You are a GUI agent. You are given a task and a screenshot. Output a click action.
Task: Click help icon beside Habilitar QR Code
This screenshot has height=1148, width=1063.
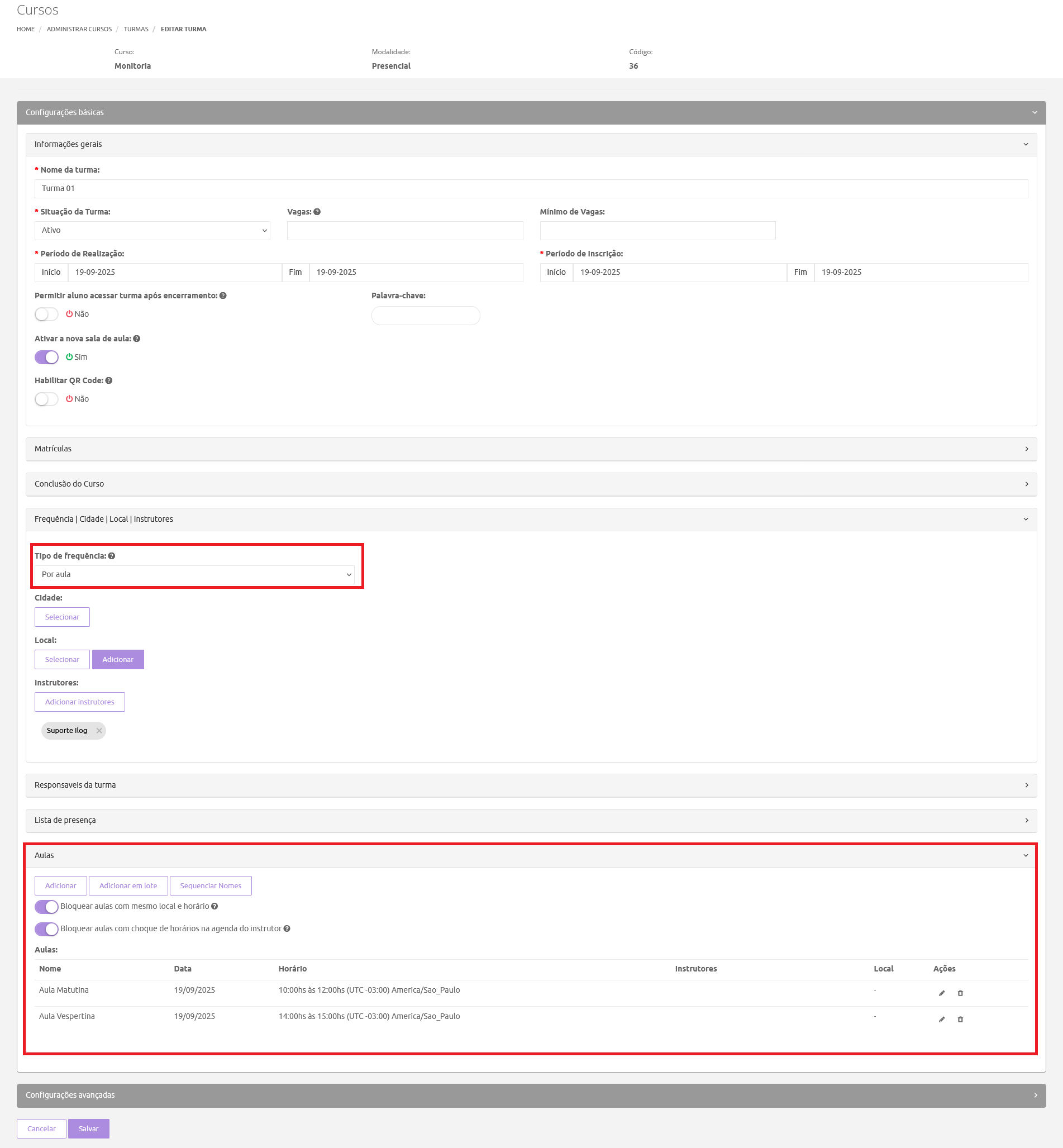coord(109,380)
